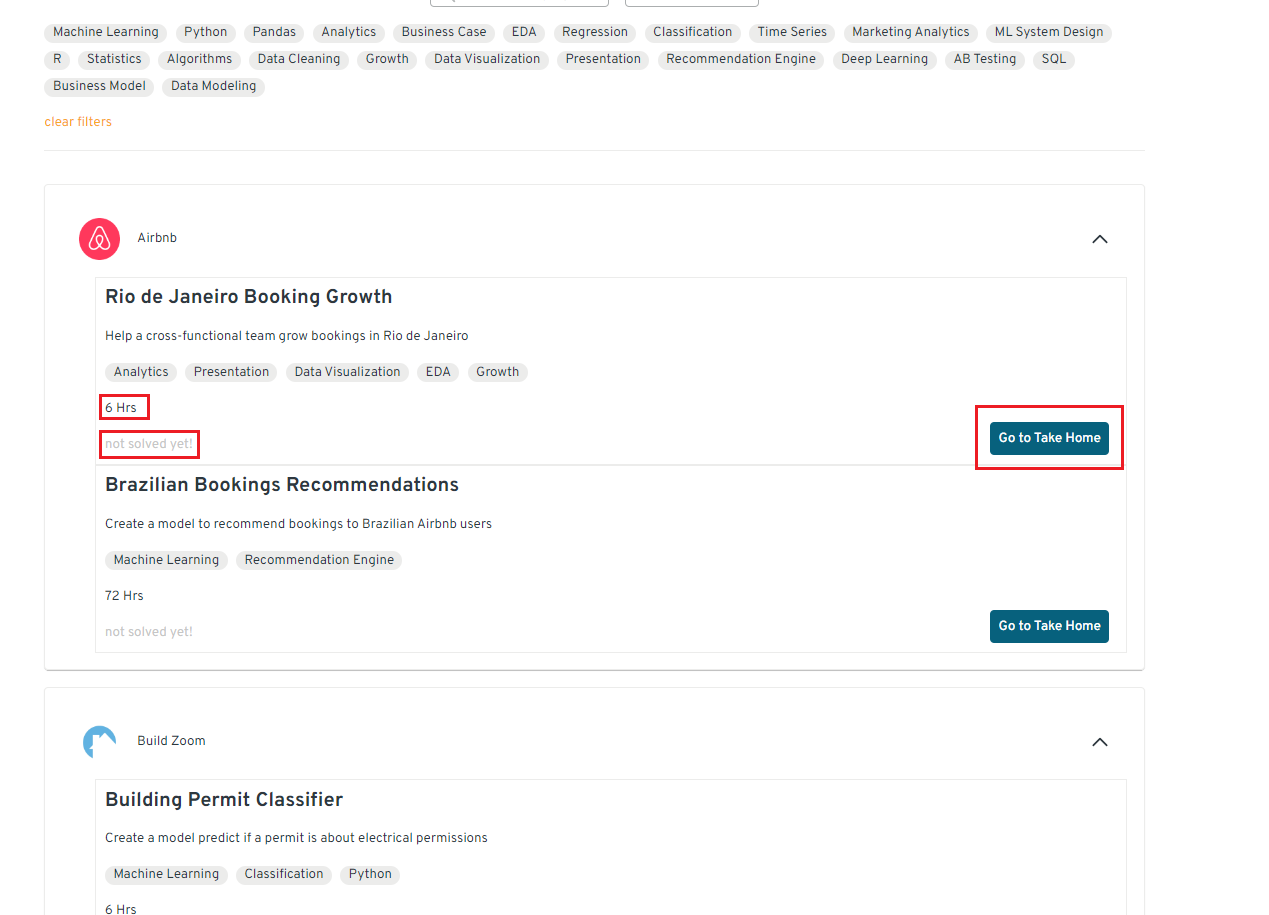Select the AB Testing filter tag
The width and height of the screenshot is (1269, 915).
[984, 59]
